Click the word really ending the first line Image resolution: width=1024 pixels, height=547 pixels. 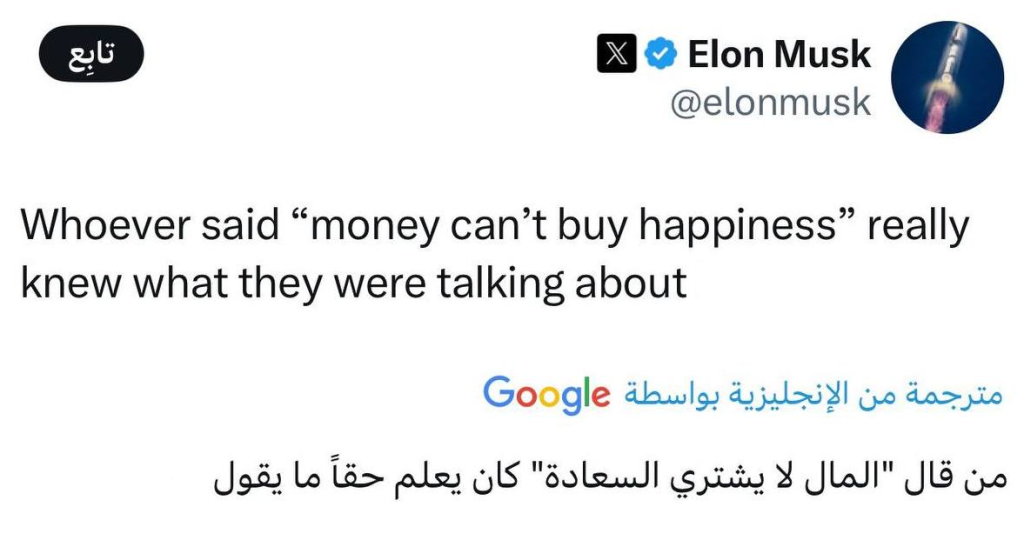click(x=917, y=226)
